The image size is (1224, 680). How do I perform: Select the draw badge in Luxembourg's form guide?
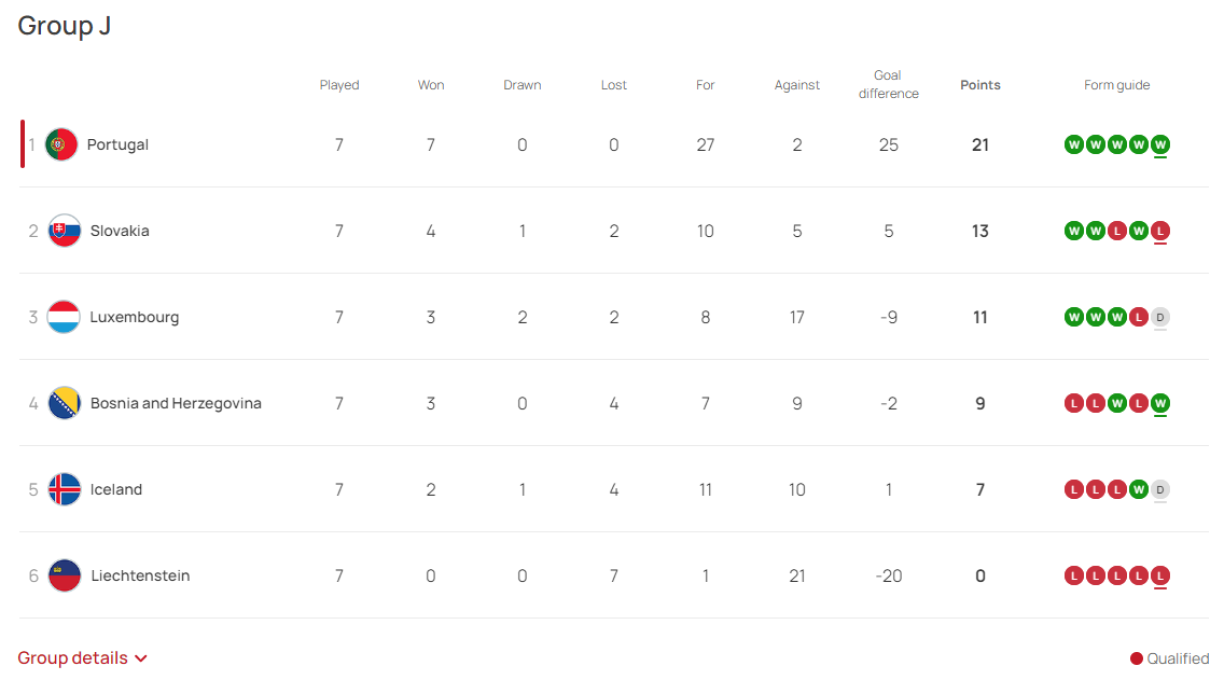click(1160, 317)
